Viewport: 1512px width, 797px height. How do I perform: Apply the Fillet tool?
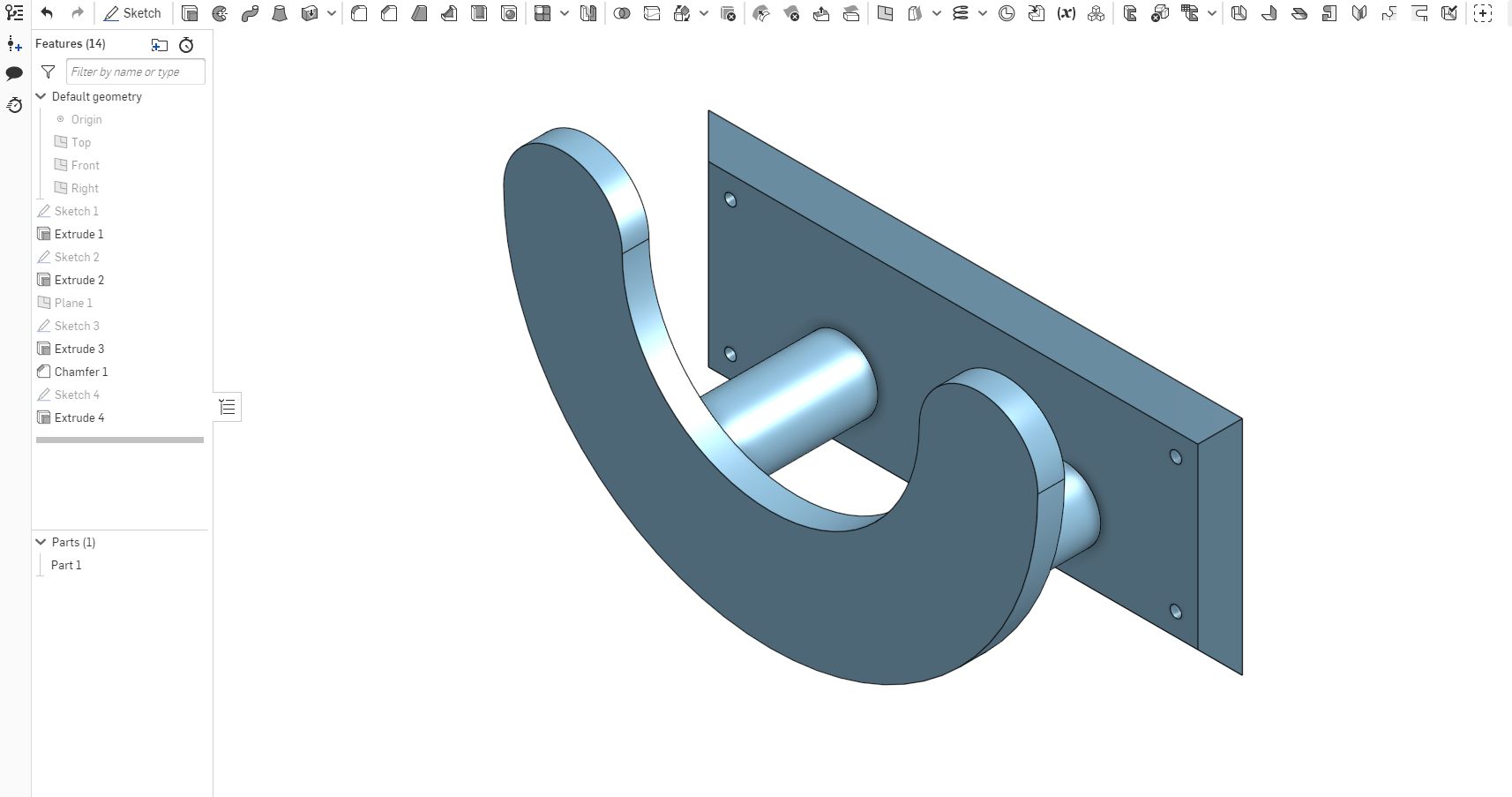[359, 13]
